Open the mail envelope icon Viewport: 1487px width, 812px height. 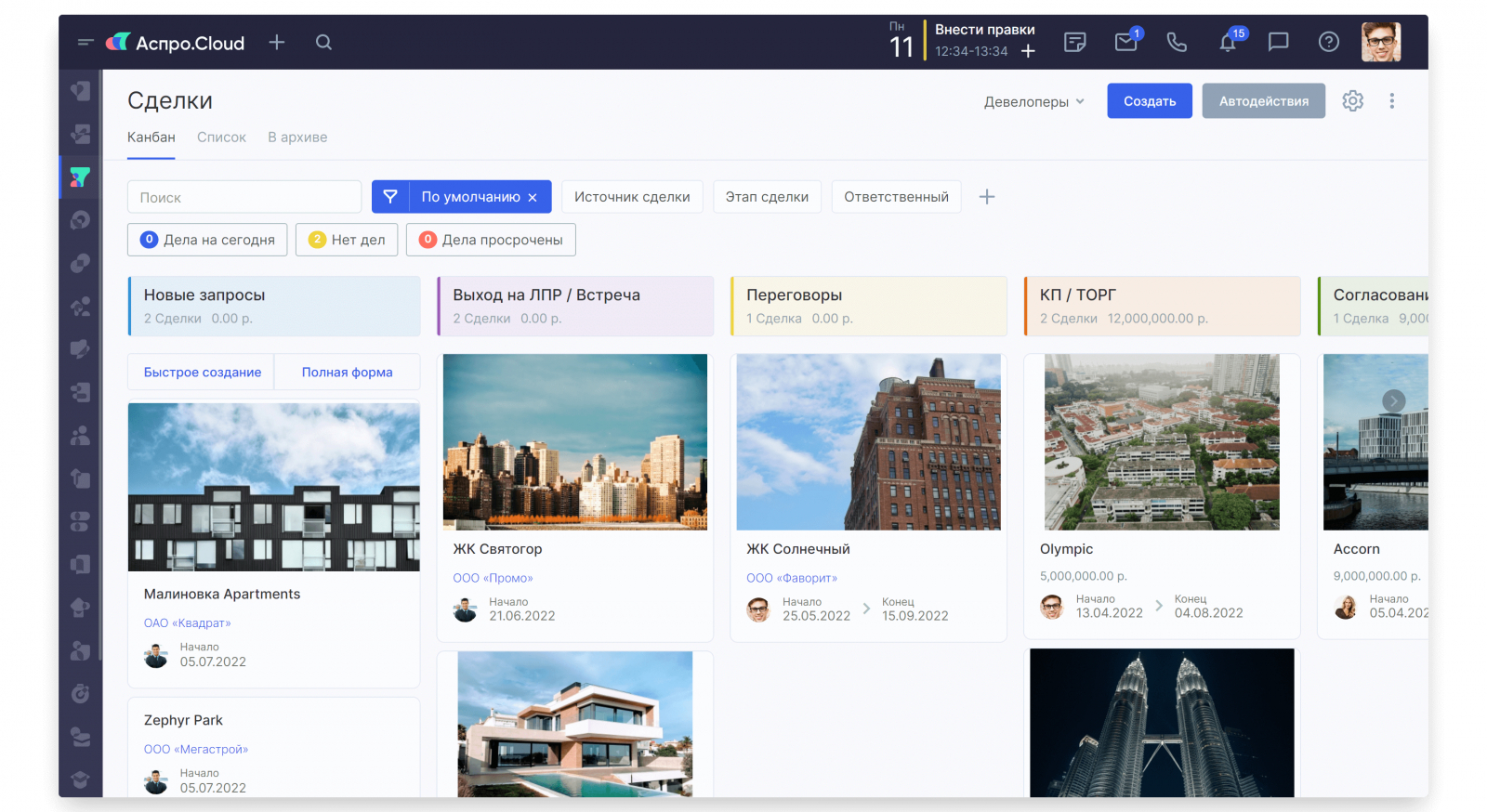[x=1126, y=42]
